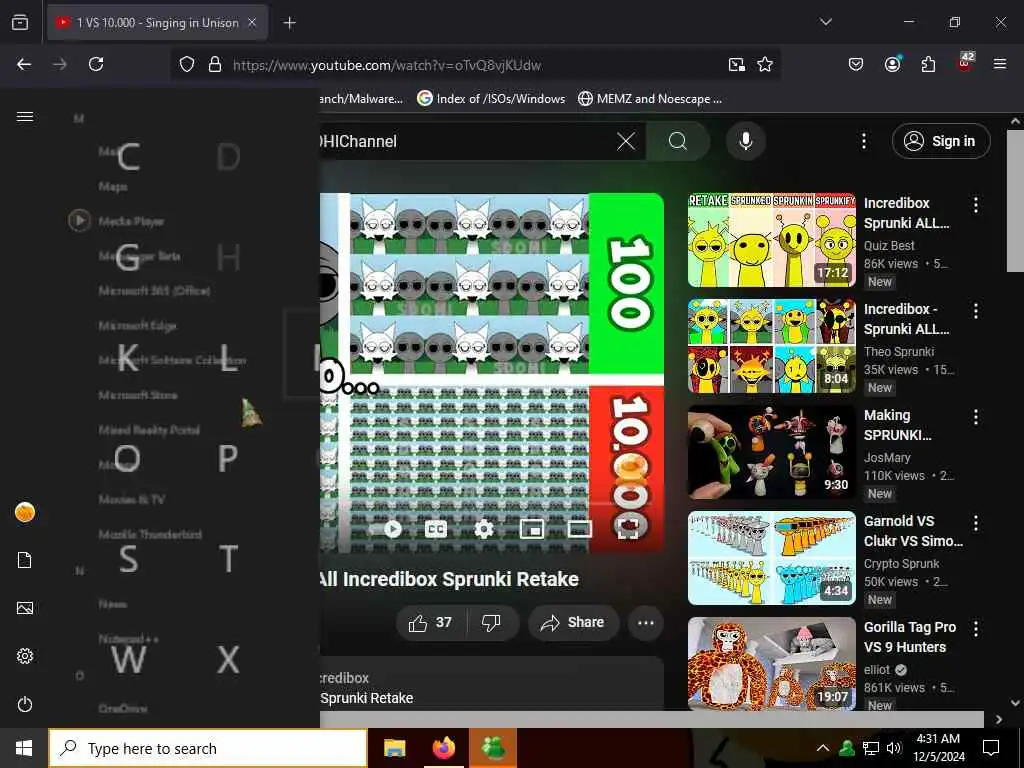Open options for Theo Sprunki video
Viewport: 1024px width, 768px height.
(x=976, y=311)
